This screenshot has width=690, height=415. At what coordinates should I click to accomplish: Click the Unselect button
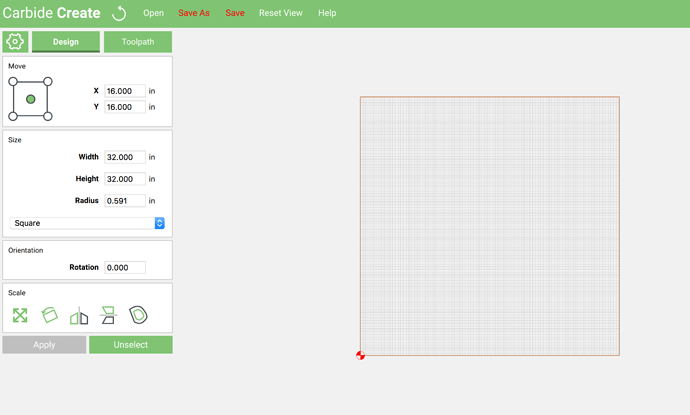pos(131,345)
